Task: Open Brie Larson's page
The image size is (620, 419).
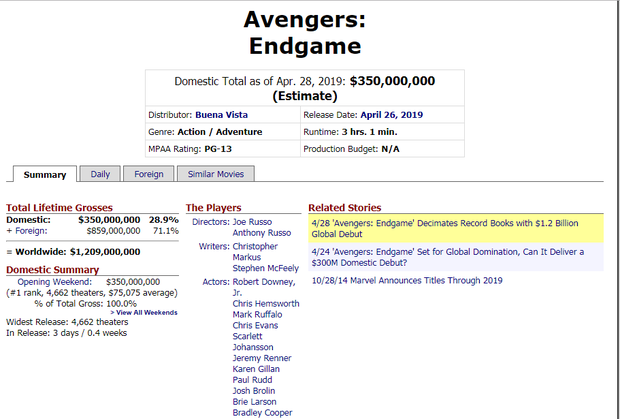Action: (x=255, y=402)
